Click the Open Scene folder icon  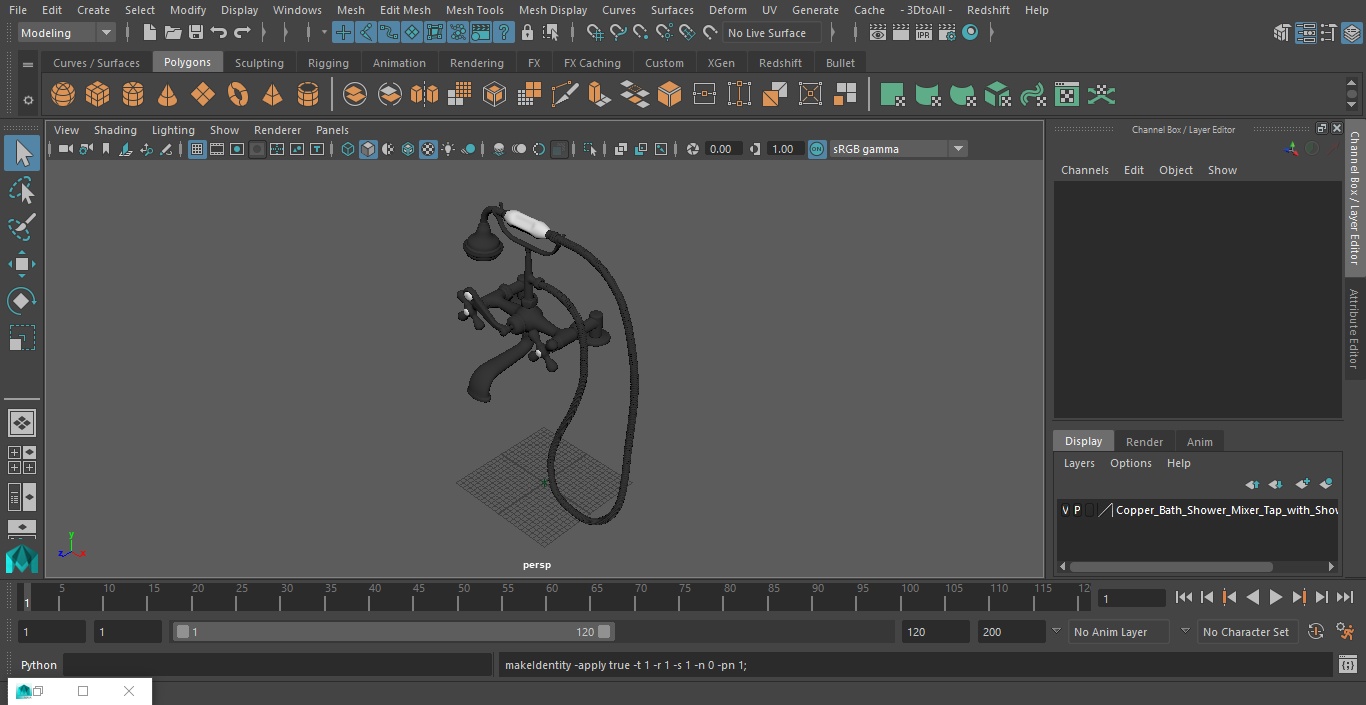click(173, 33)
